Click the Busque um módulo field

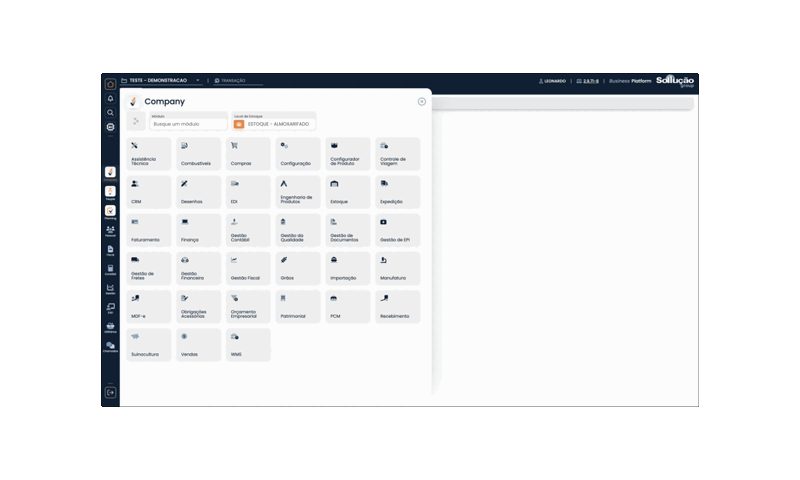point(188,124)
